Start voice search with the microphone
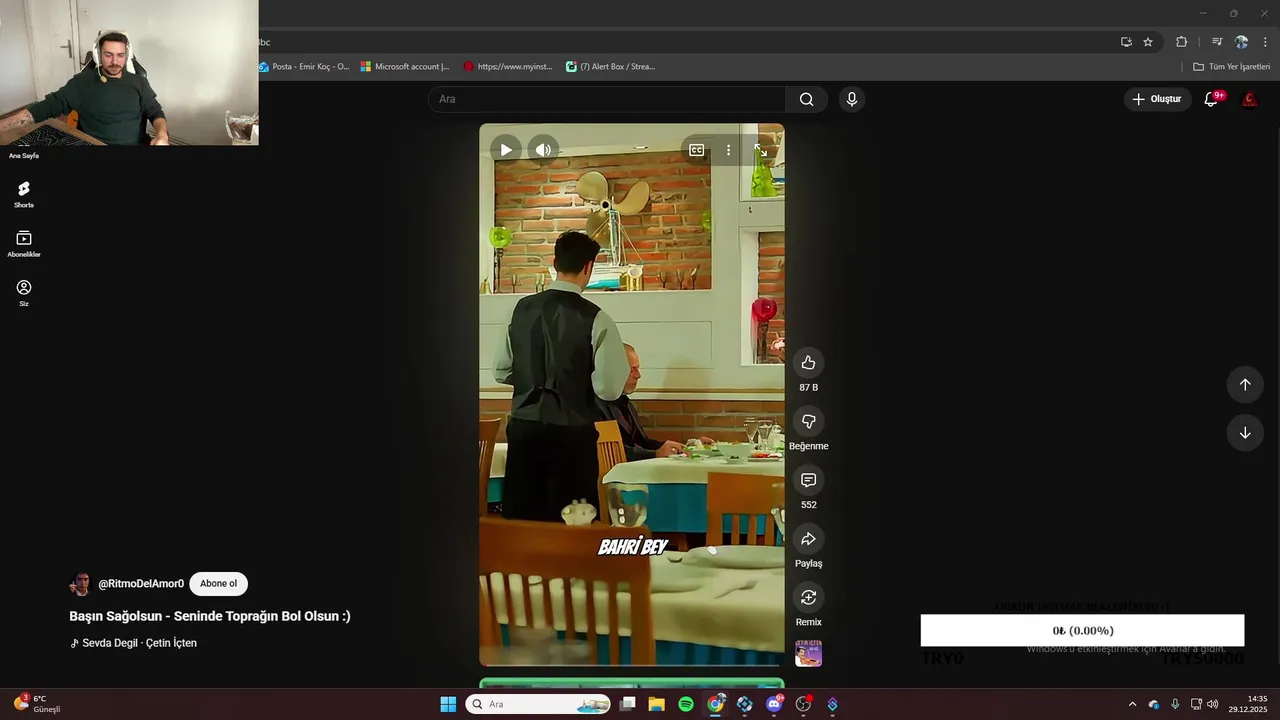 (852, 99)
